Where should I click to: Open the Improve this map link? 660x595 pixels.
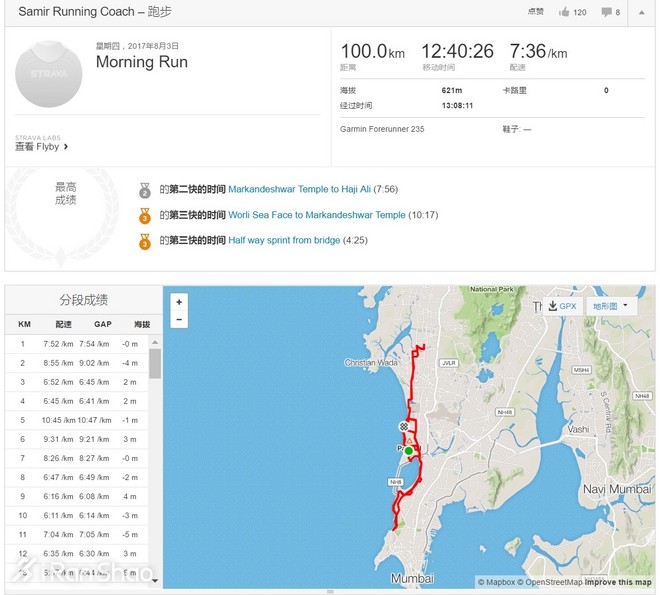click(x=620, y=582)
